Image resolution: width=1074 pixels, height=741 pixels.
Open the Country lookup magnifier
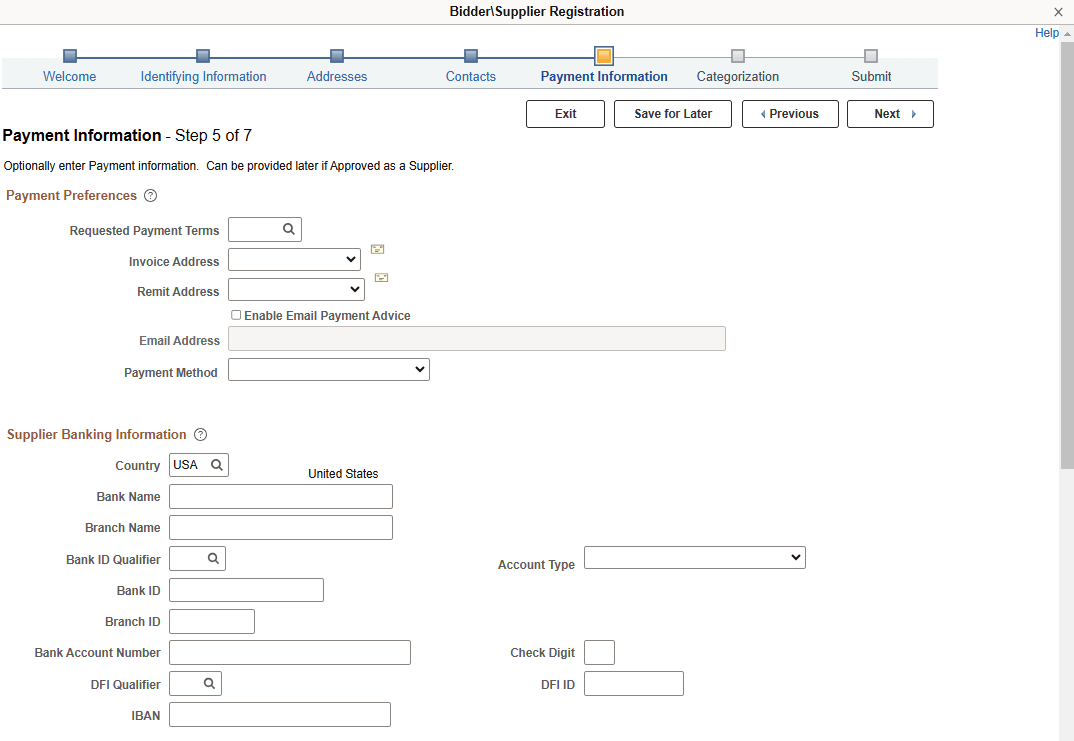pos(216,464)
